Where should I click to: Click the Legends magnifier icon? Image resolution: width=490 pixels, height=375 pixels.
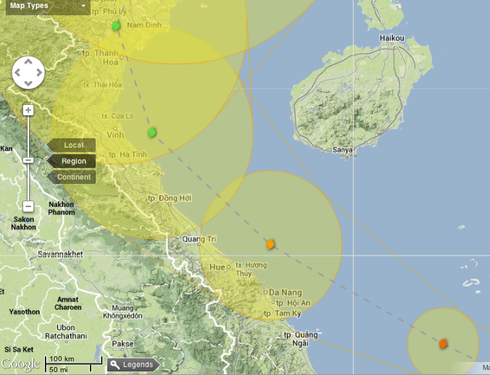pos(115,365)
